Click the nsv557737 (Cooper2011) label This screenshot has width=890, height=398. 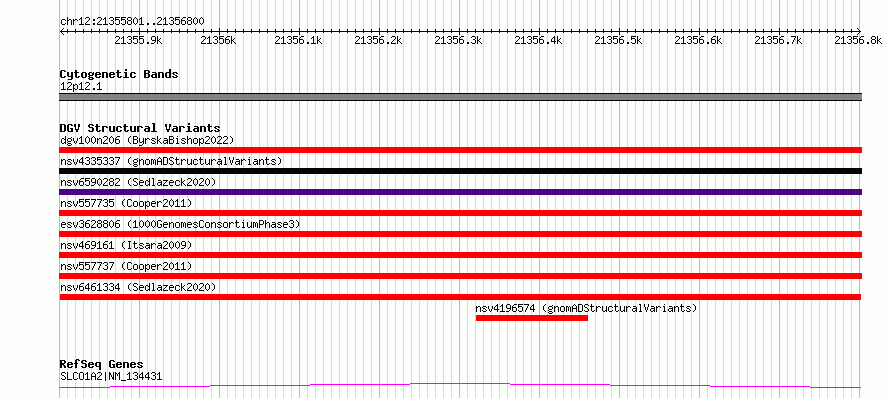pyautogui.click(x=126, y=266)
